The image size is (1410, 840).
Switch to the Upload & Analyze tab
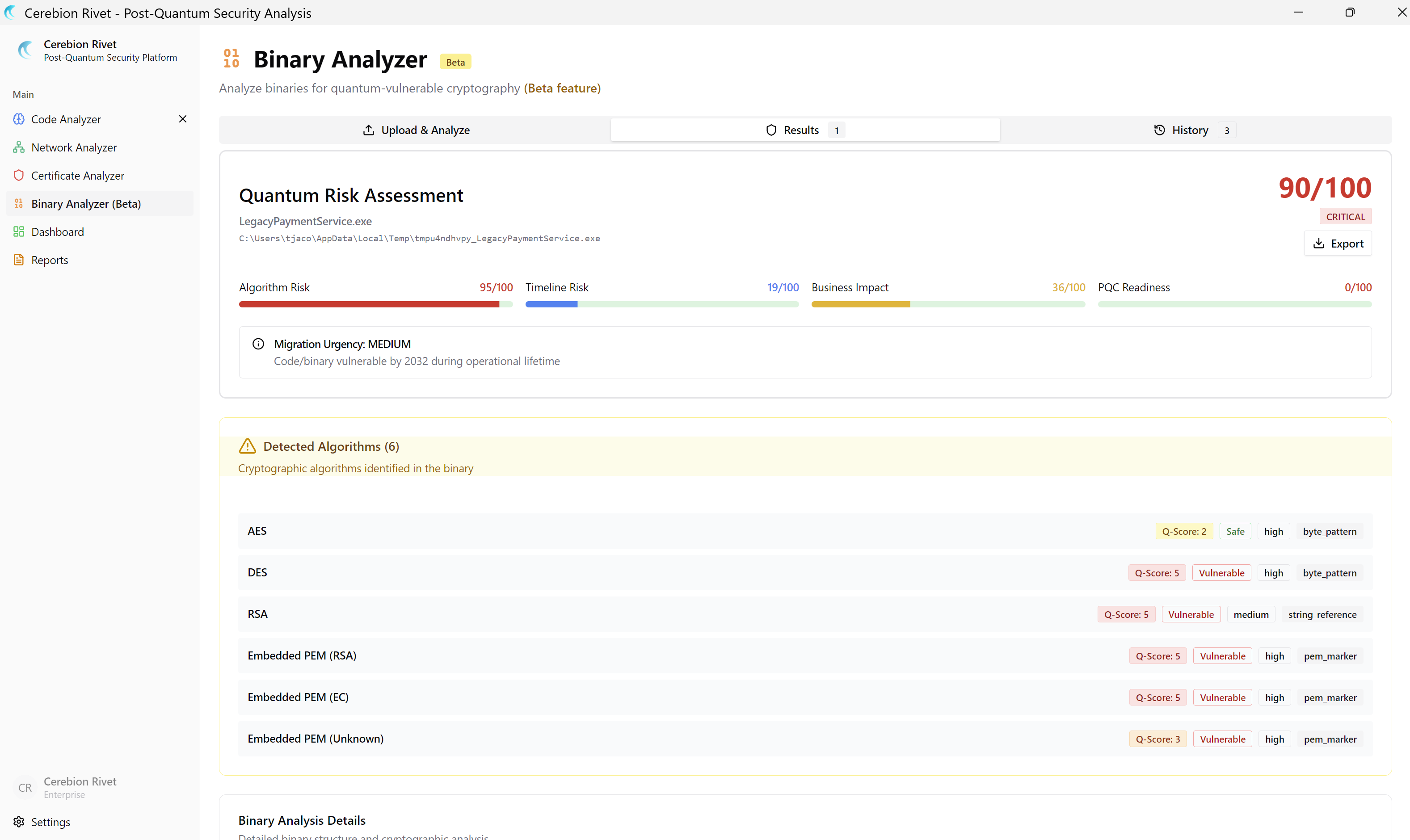click(x=416, y=130)
